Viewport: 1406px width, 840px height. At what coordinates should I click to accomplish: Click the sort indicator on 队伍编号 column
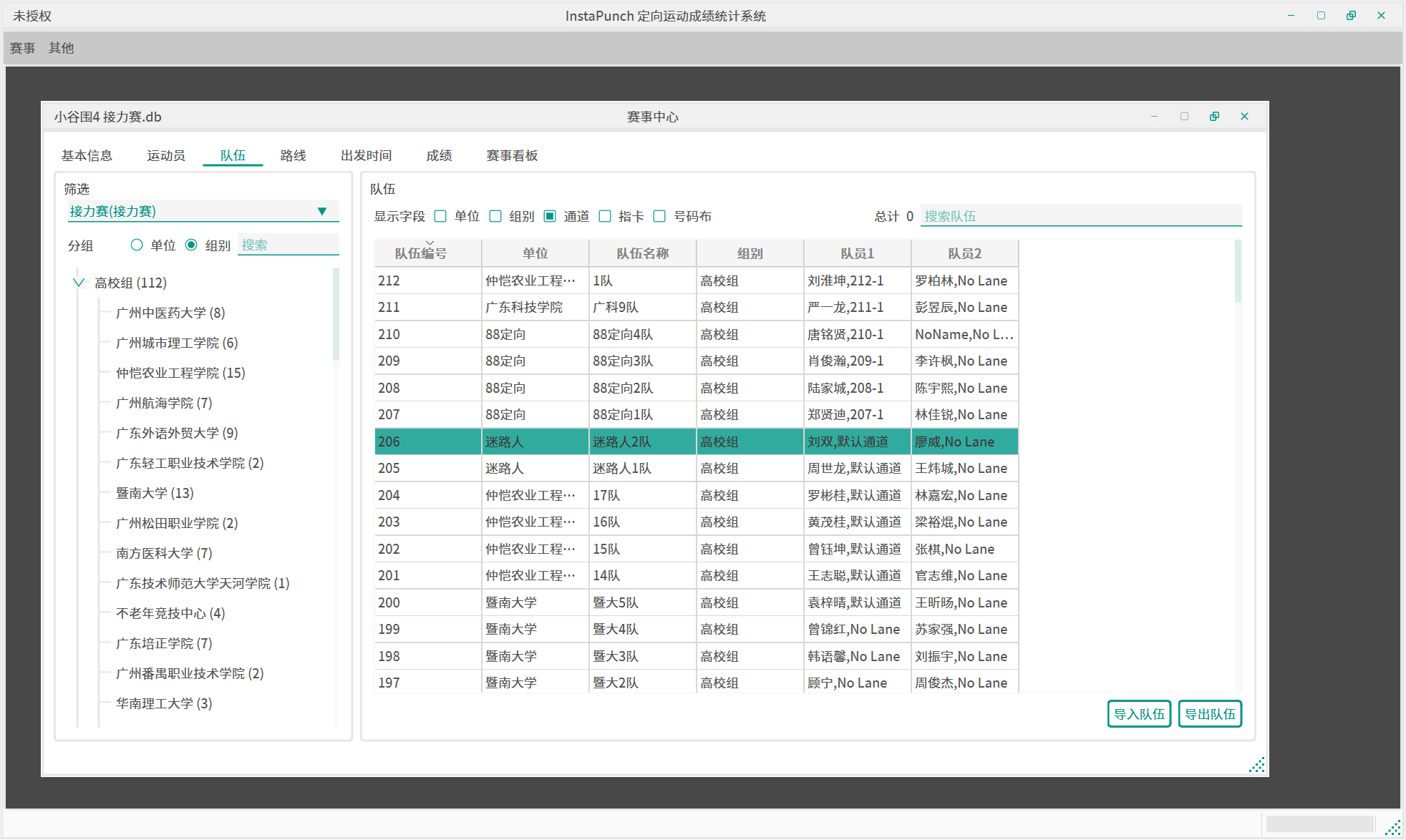coord(430,243)
